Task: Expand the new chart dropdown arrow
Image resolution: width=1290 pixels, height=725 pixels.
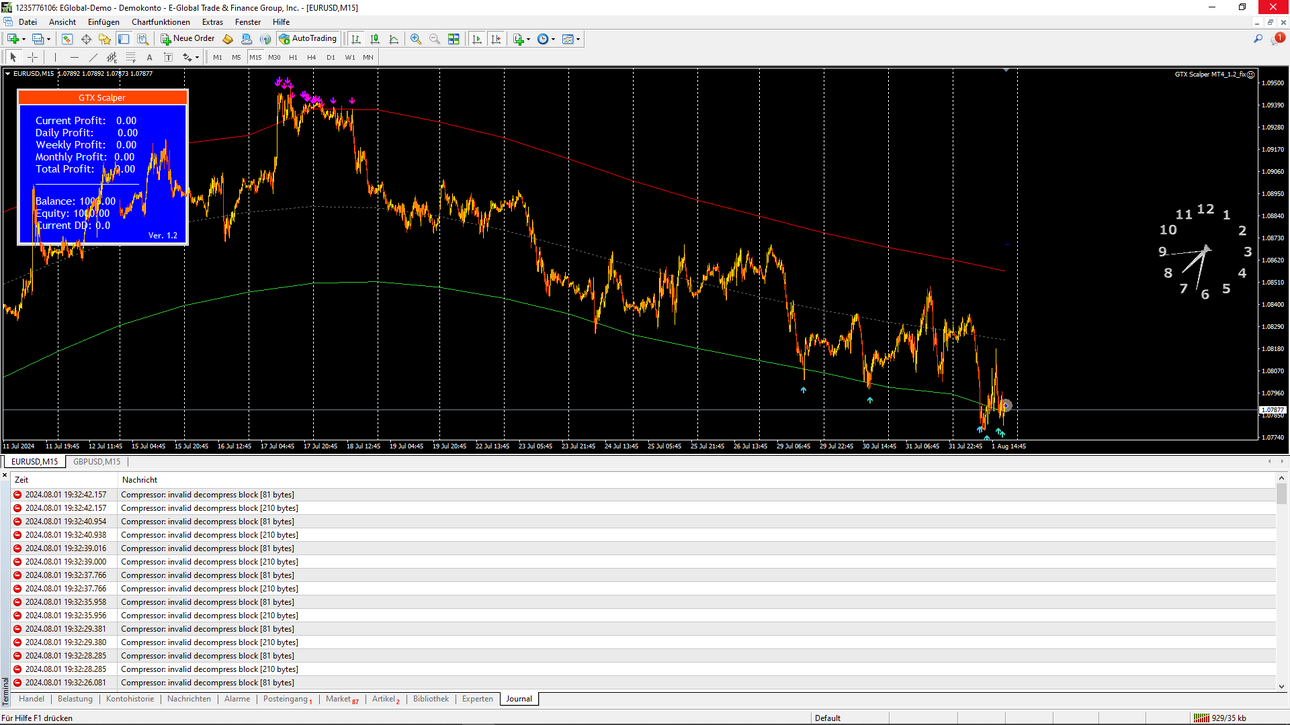Action: tap(24, 39)
